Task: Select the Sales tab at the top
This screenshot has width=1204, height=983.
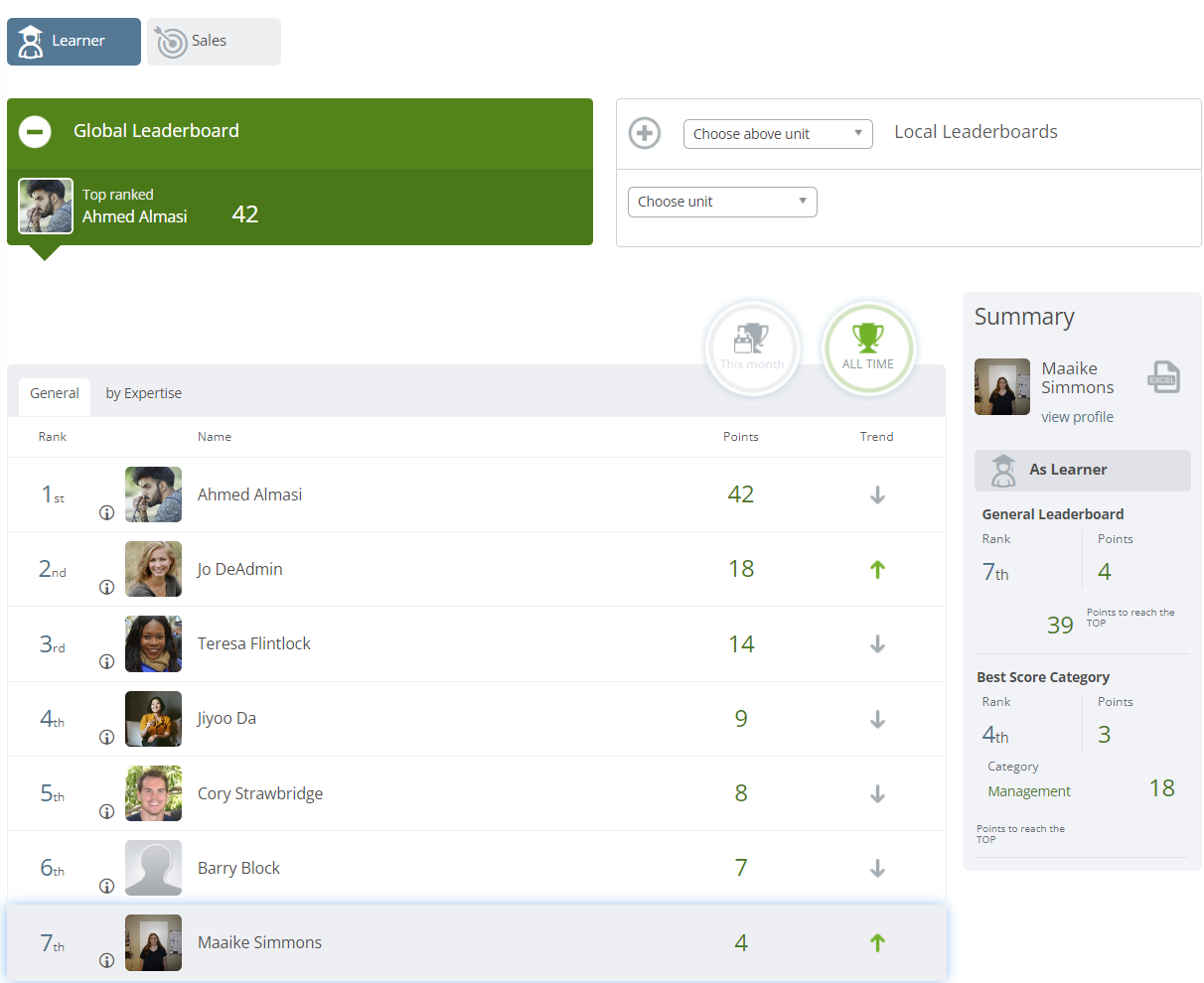Action: tap(213, 41)
